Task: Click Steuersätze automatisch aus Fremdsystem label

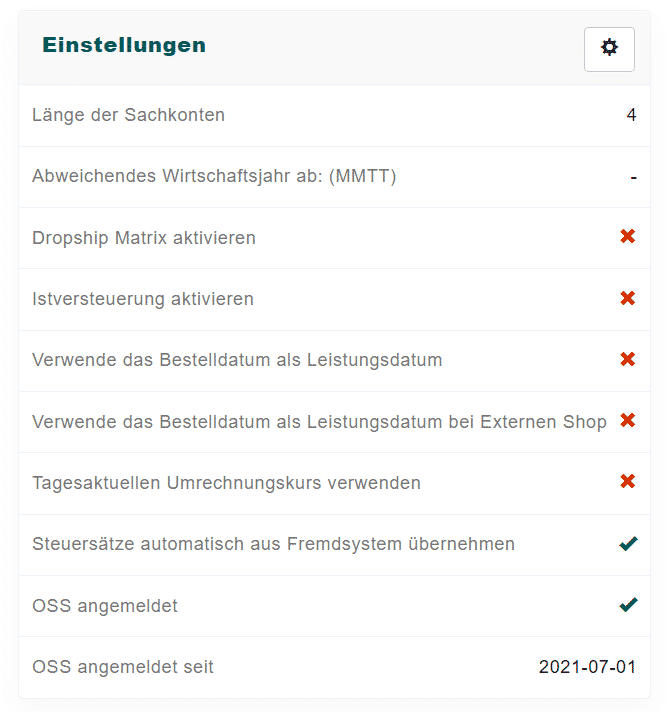Action: [273, 544]
